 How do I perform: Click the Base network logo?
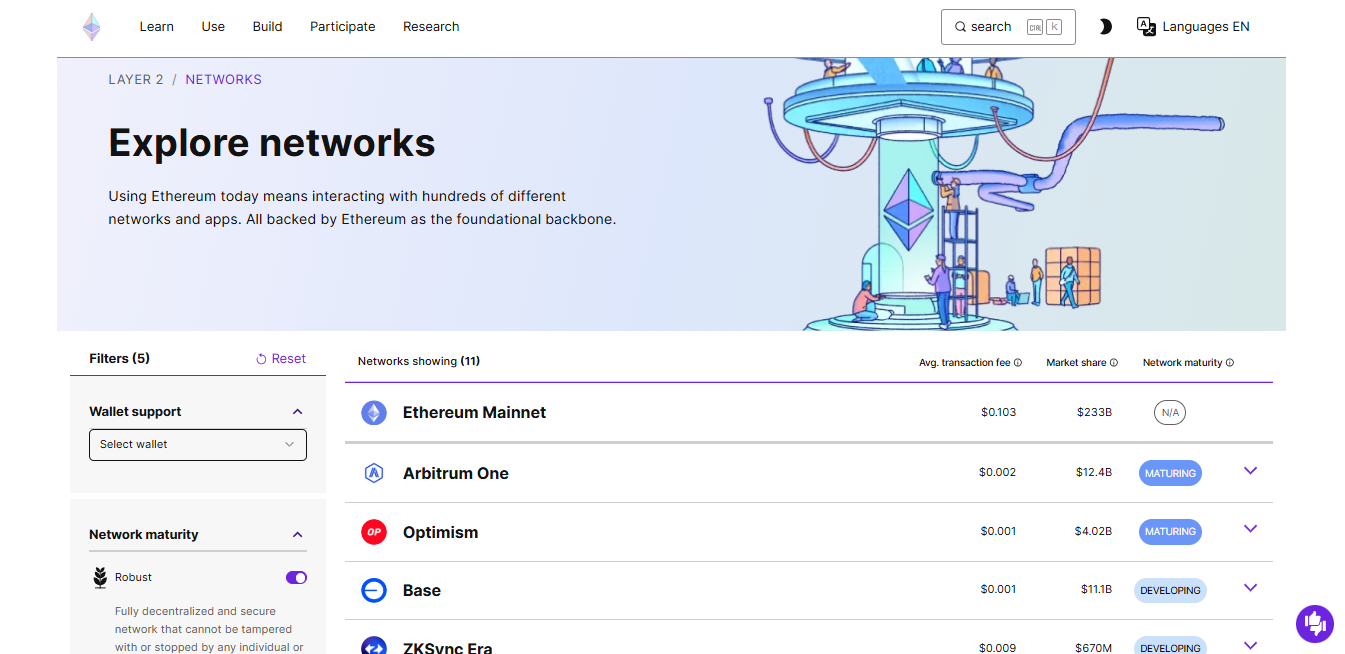click(374, 590)
